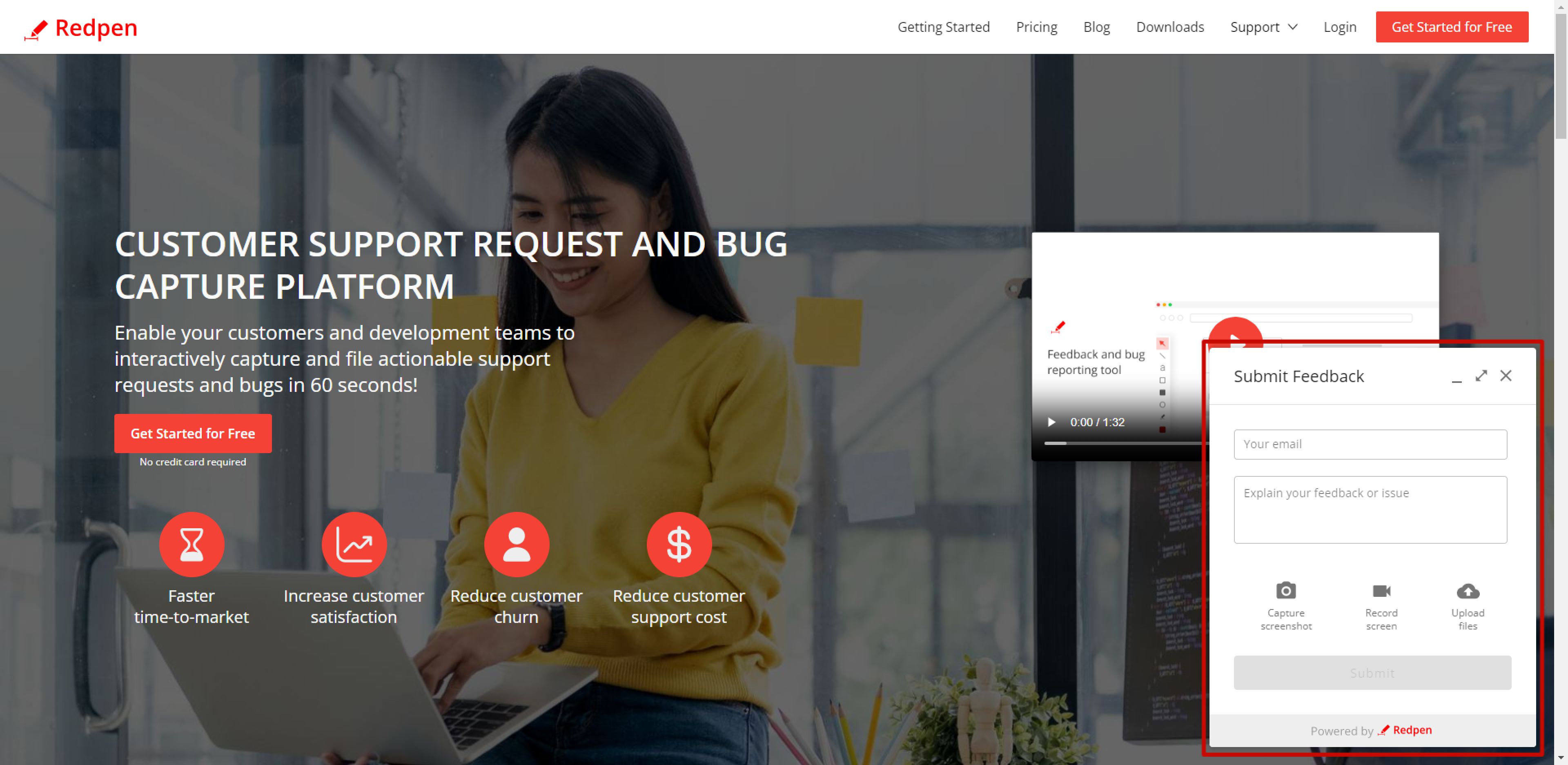The height and width of the screenshot is (765, 1568).
Task: Click the large red video play button
Action: (x=1235, y=333)
